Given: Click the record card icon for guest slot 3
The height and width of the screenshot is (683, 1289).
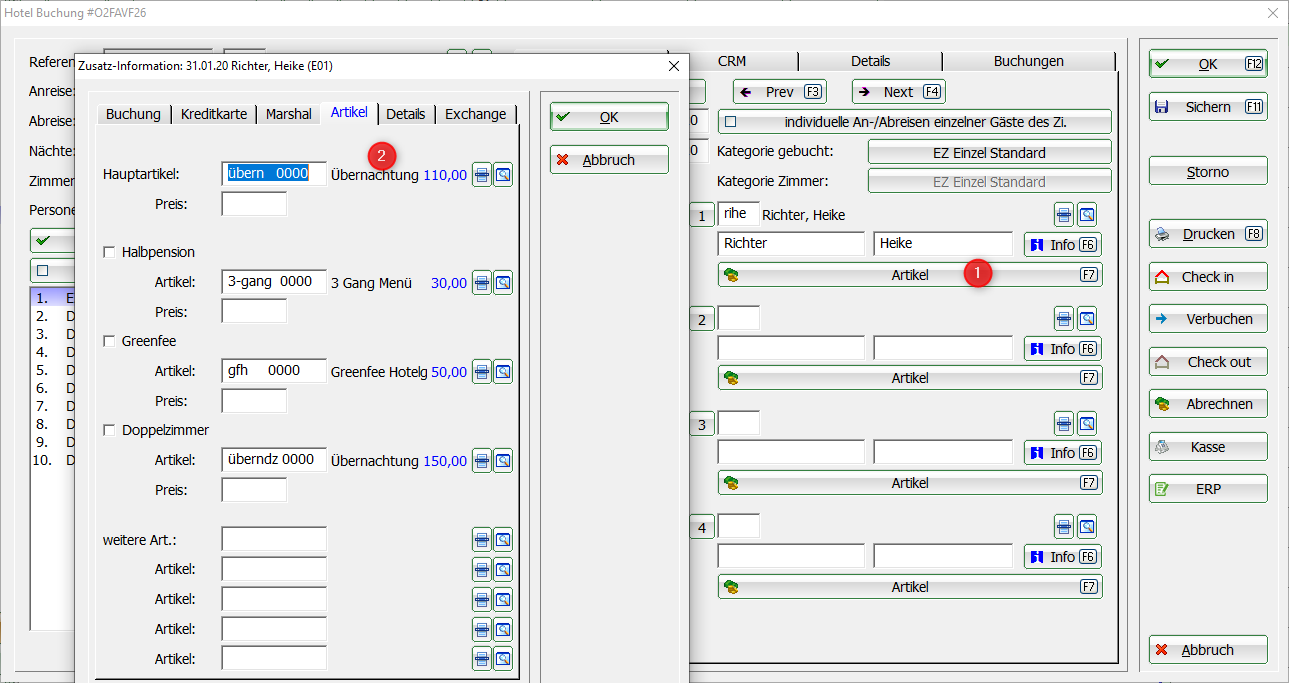Looking at the screenshot, I should pos(1065,423).
